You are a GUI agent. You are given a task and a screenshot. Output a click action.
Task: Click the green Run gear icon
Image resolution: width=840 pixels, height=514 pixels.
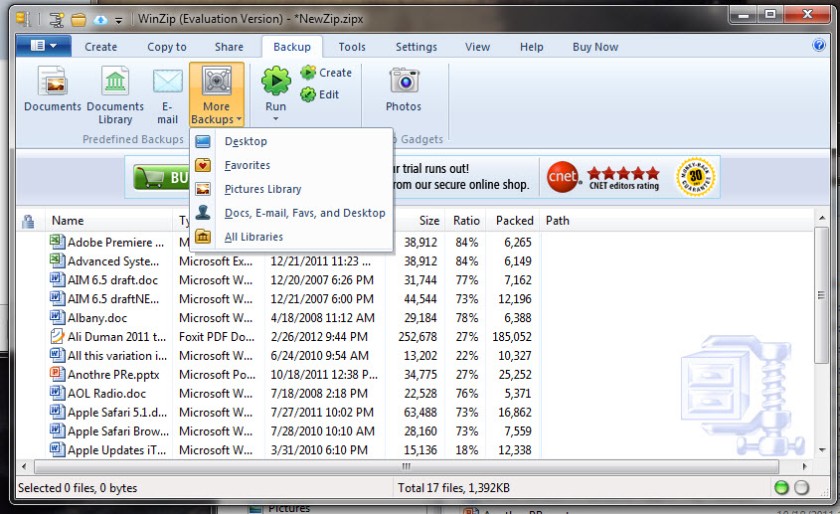[276, 81]
